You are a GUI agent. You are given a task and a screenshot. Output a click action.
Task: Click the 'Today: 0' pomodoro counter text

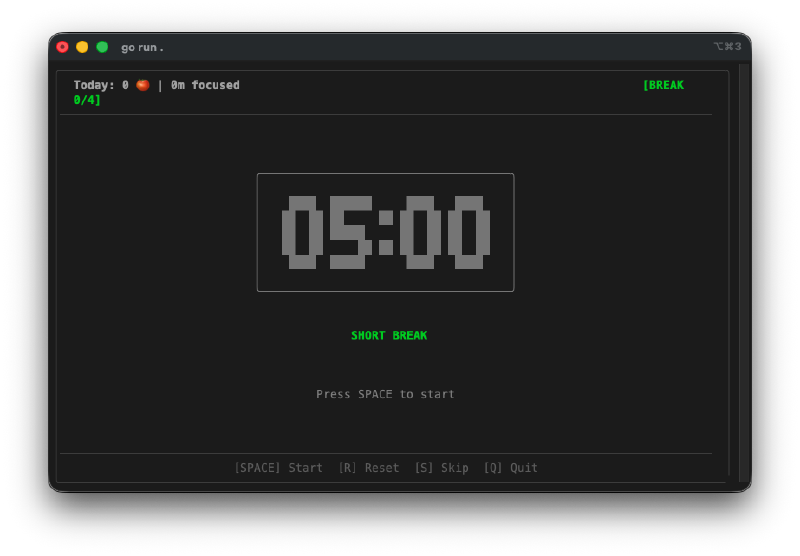(101, 85)
